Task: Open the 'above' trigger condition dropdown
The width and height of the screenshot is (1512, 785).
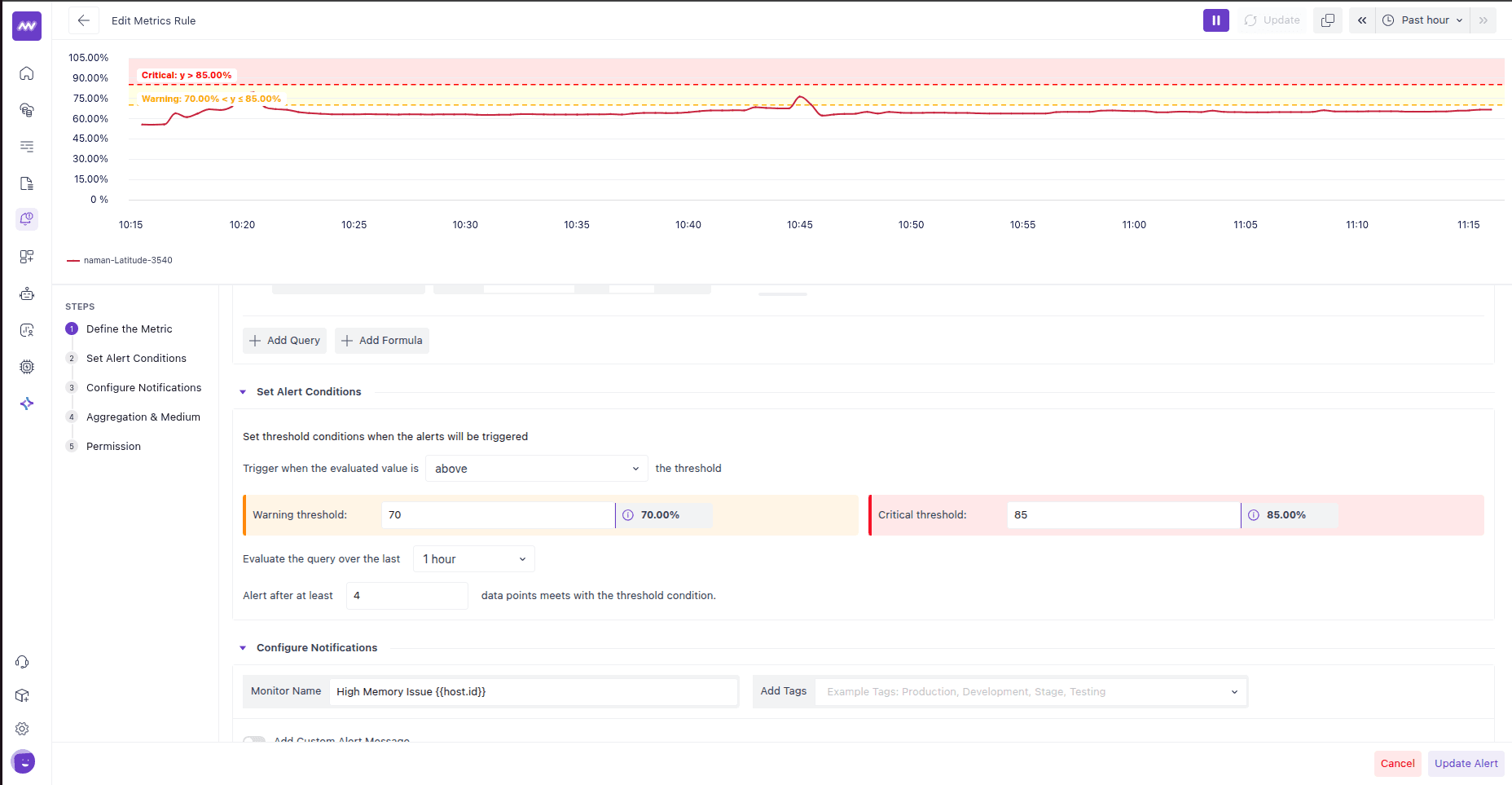Action: click(x=536, y=469)
